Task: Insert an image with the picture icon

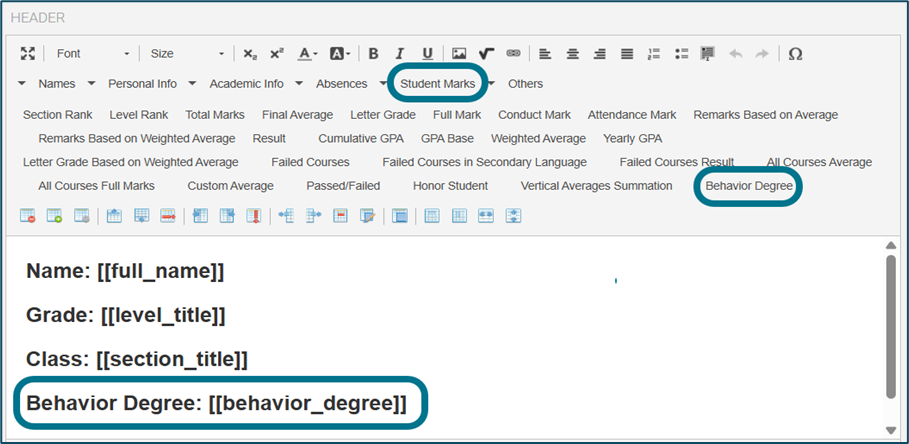Action: coord(459,53)
